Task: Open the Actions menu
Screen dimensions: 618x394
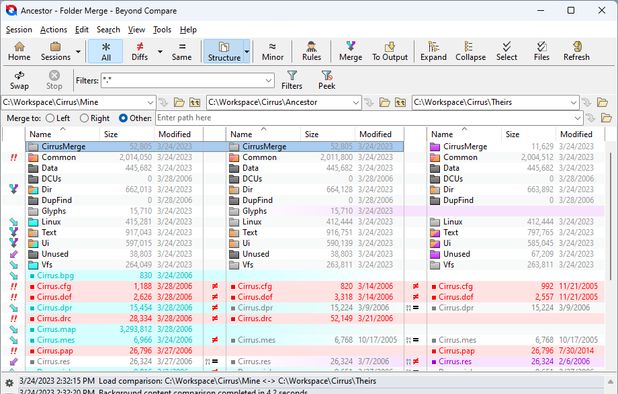Action: point(53,30)
